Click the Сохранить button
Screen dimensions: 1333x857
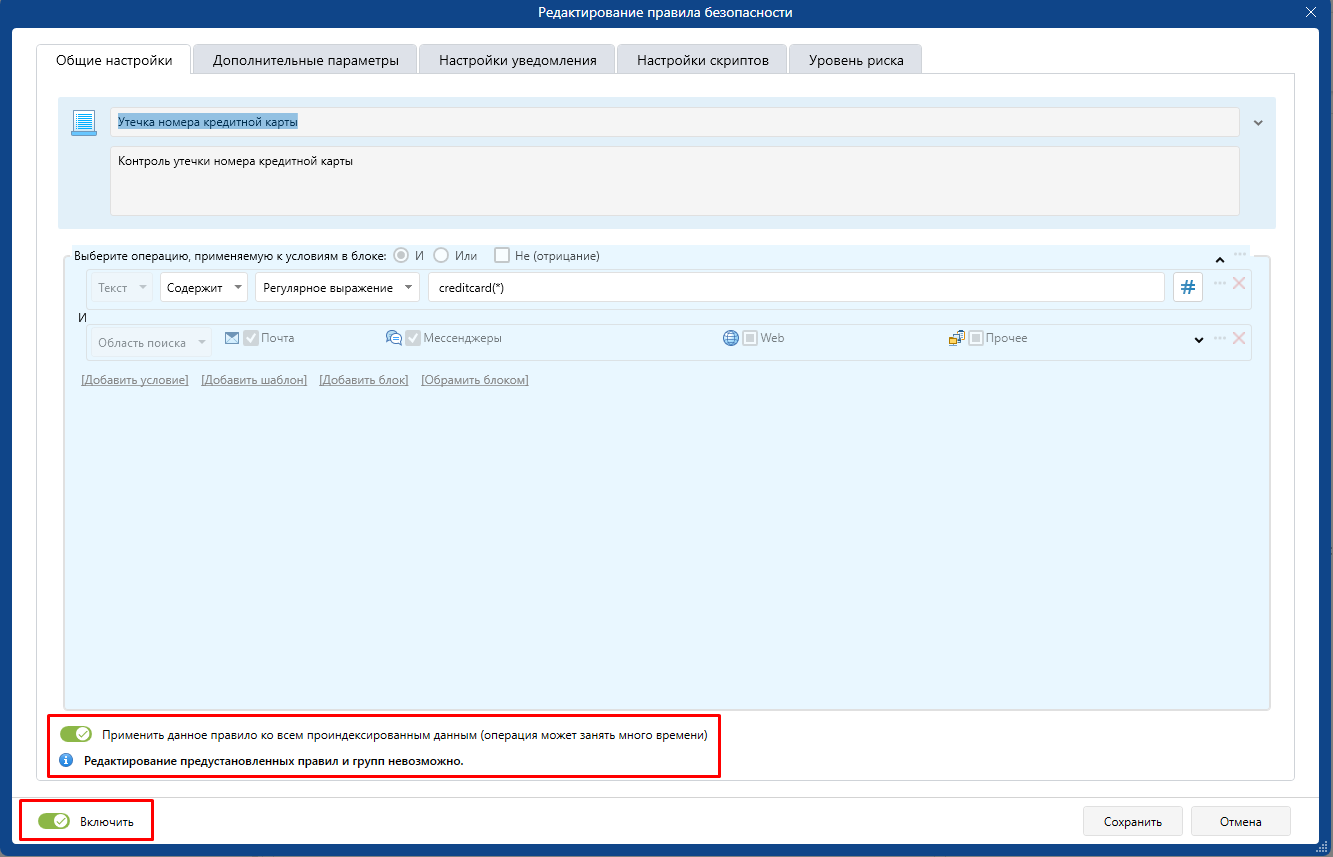[1133, 821]
